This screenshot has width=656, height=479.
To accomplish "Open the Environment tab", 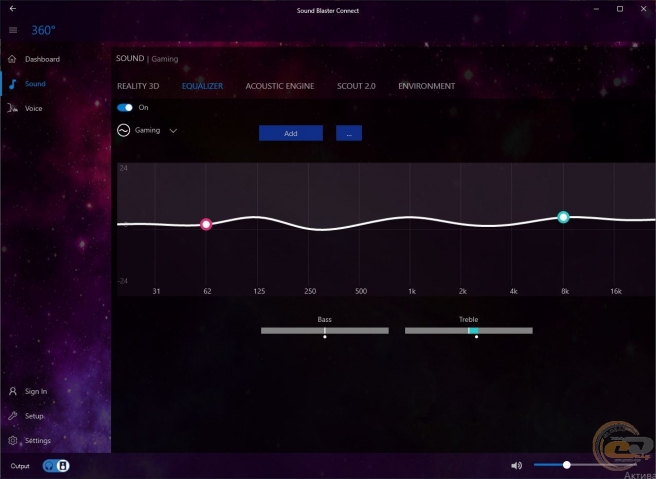I will (x=427, y=86).
